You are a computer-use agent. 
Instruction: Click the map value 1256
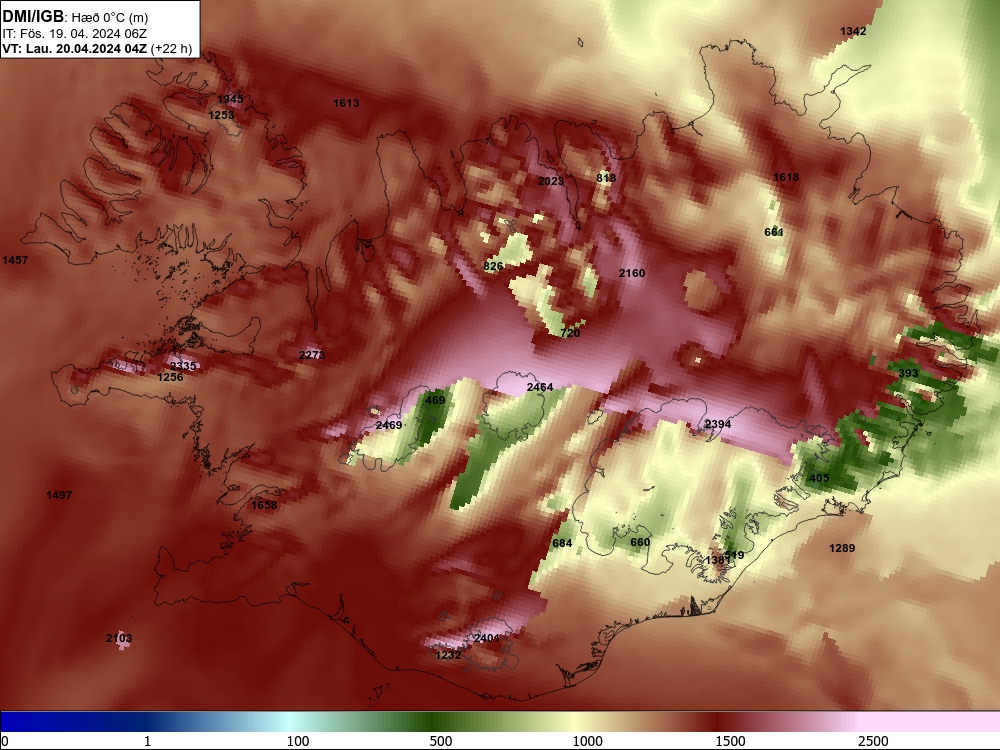click(x=170, y=377)
